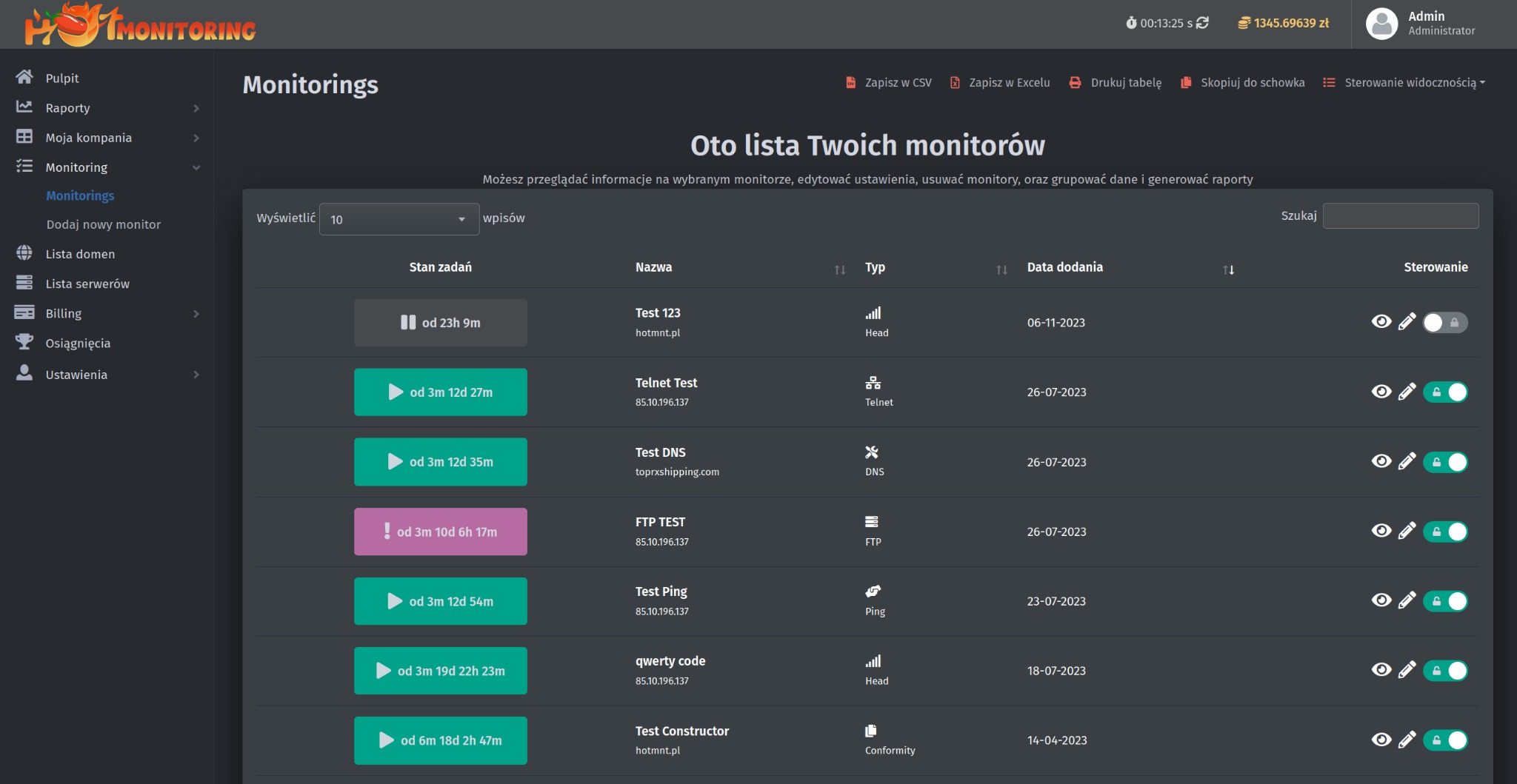Image resolution: width=1517 pixels, height=784 pixels.
Task: Open the Raporty menu item
Action: click(67, 107)
